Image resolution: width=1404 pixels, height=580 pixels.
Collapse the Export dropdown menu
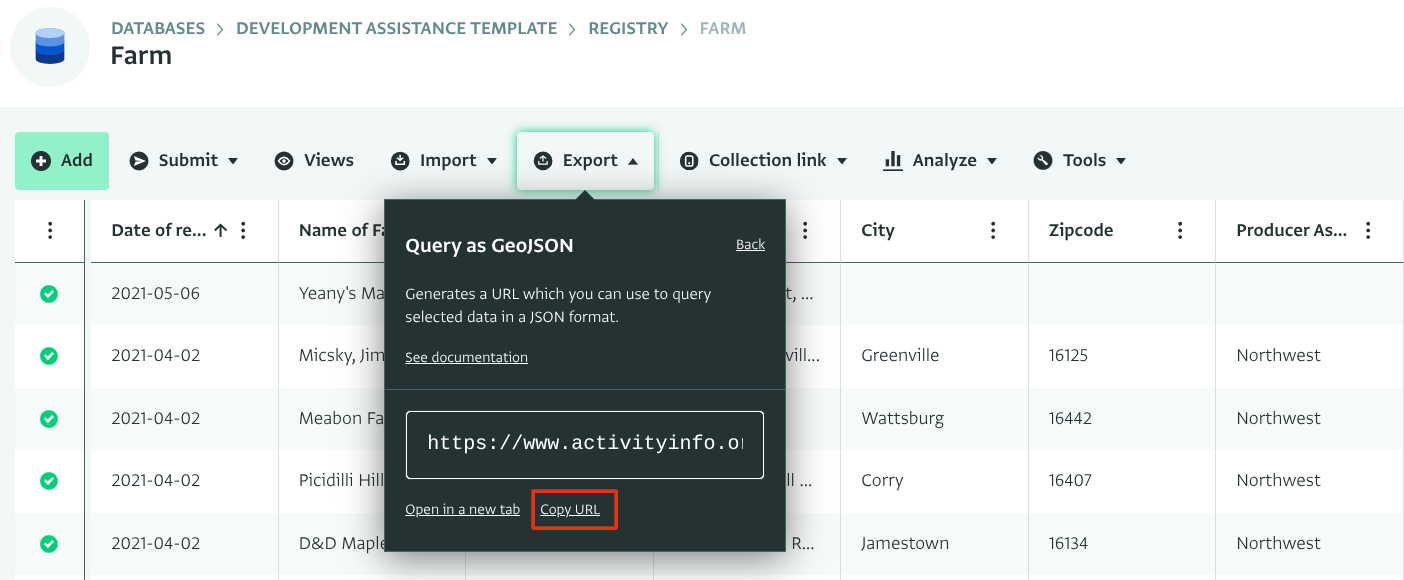pyautogui.click(x=586, y=161)
